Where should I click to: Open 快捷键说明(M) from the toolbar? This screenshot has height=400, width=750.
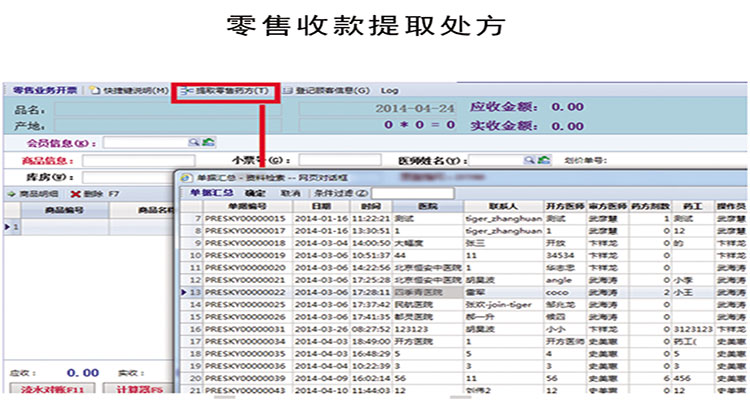[x=128, y=91]
